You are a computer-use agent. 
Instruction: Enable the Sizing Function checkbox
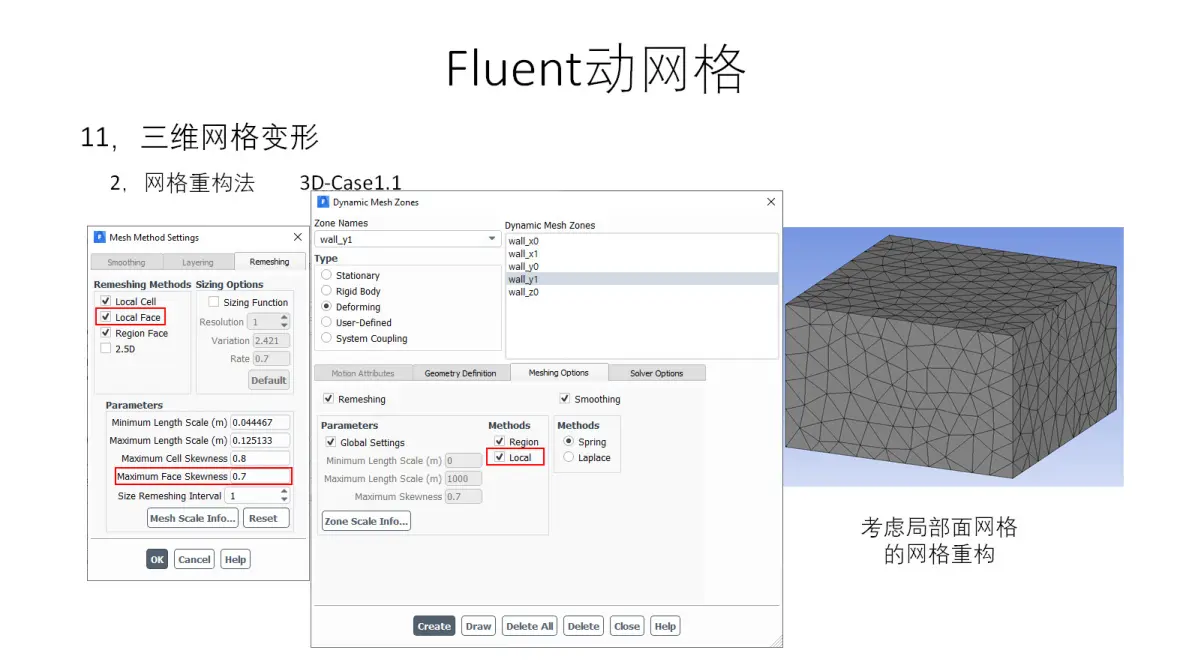click(x=214, y=302)
